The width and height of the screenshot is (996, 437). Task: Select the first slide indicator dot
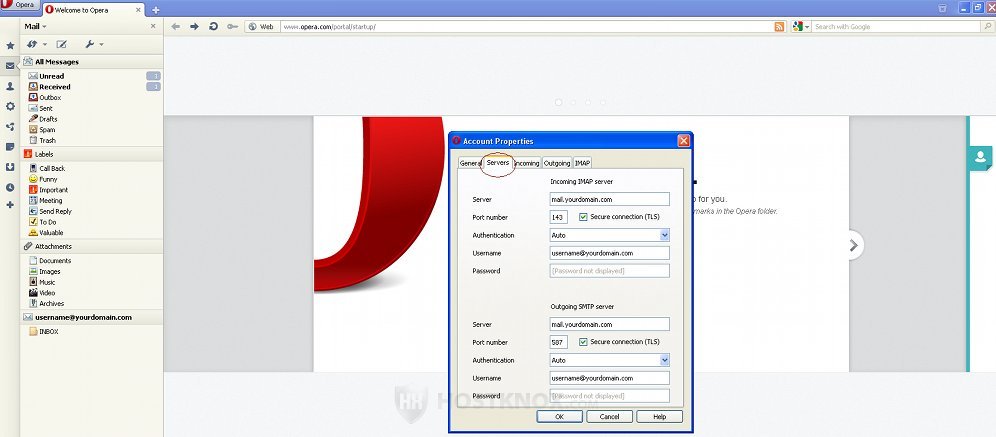coord(558,102)
